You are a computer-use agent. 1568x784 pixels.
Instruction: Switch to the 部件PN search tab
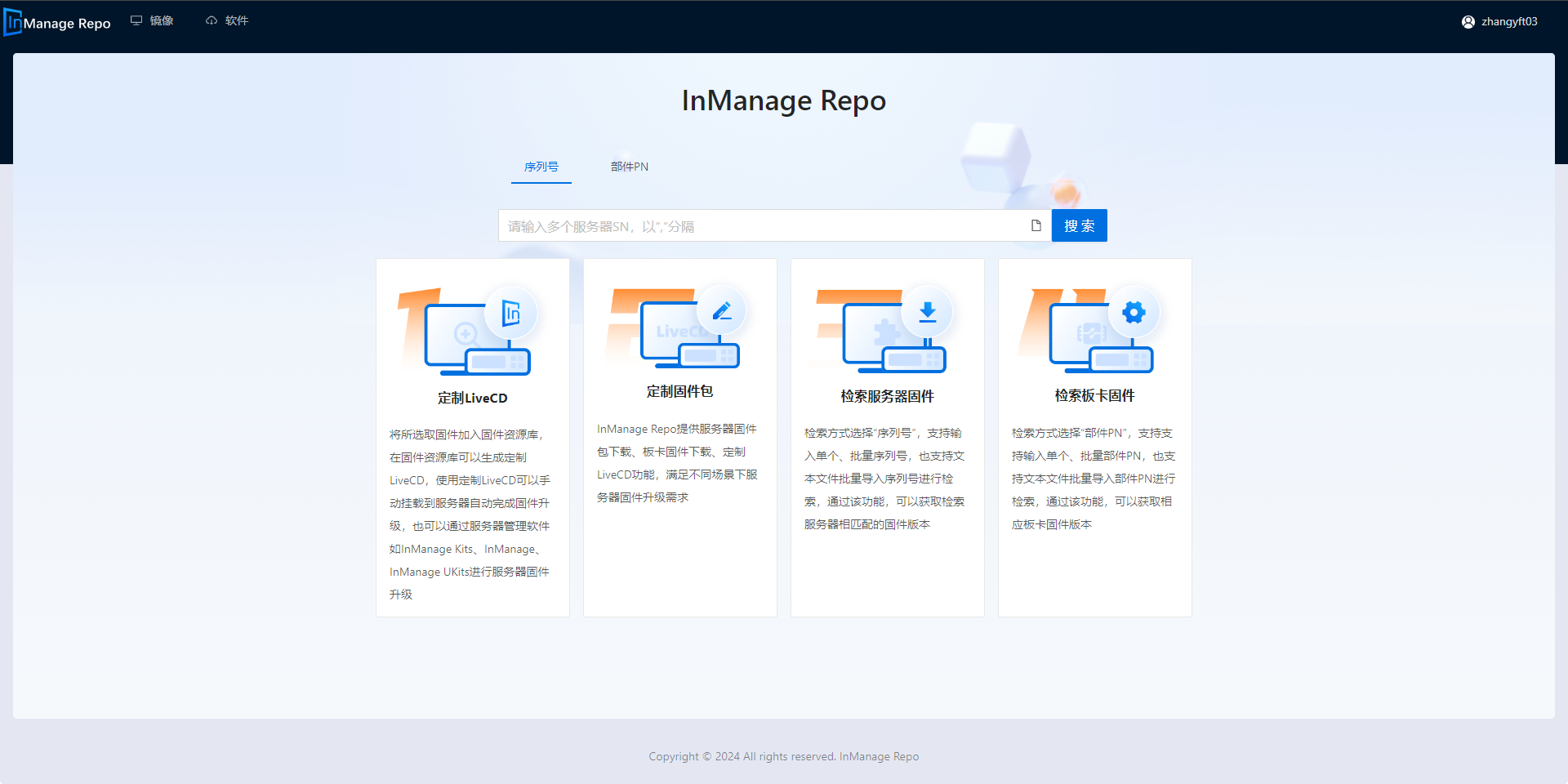[629, 167]
